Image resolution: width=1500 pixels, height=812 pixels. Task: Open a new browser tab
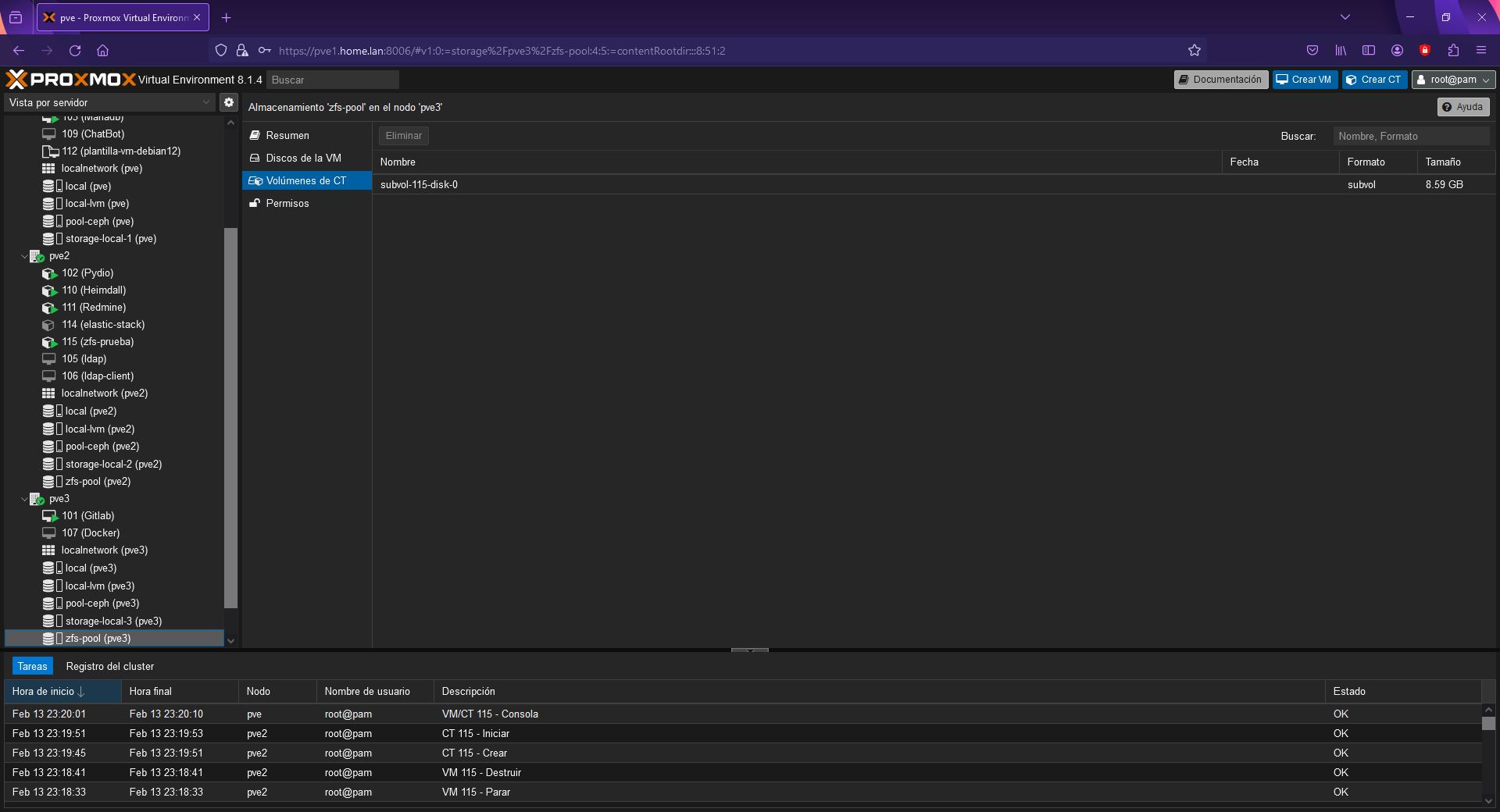click(x=226, y=17)
